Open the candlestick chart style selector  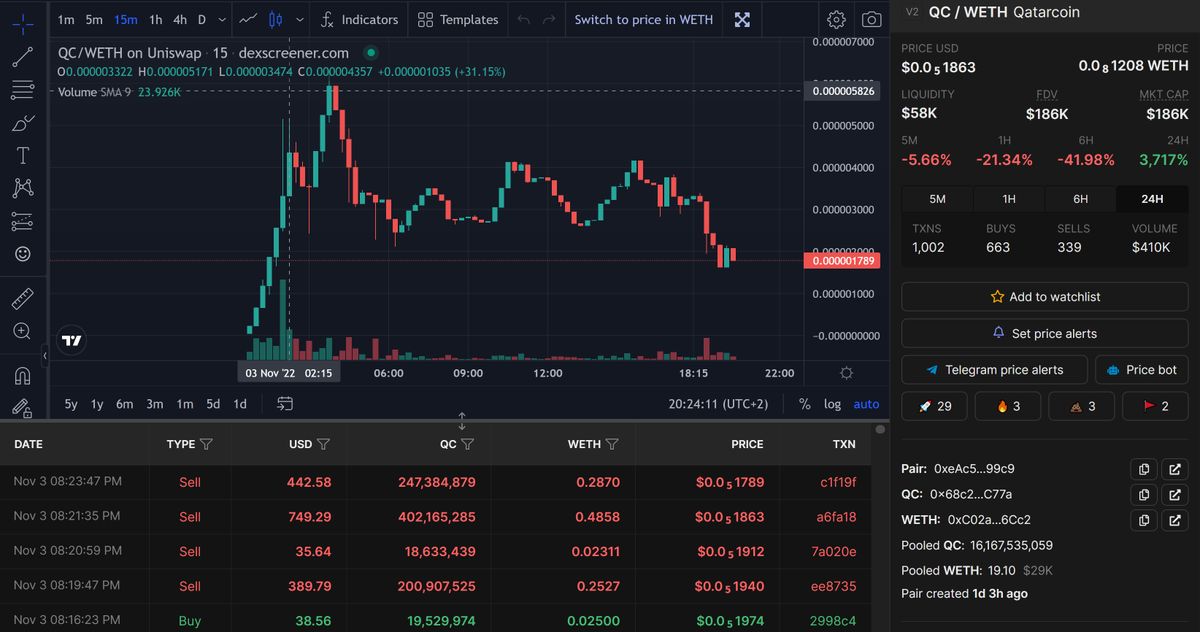[276, 20]
